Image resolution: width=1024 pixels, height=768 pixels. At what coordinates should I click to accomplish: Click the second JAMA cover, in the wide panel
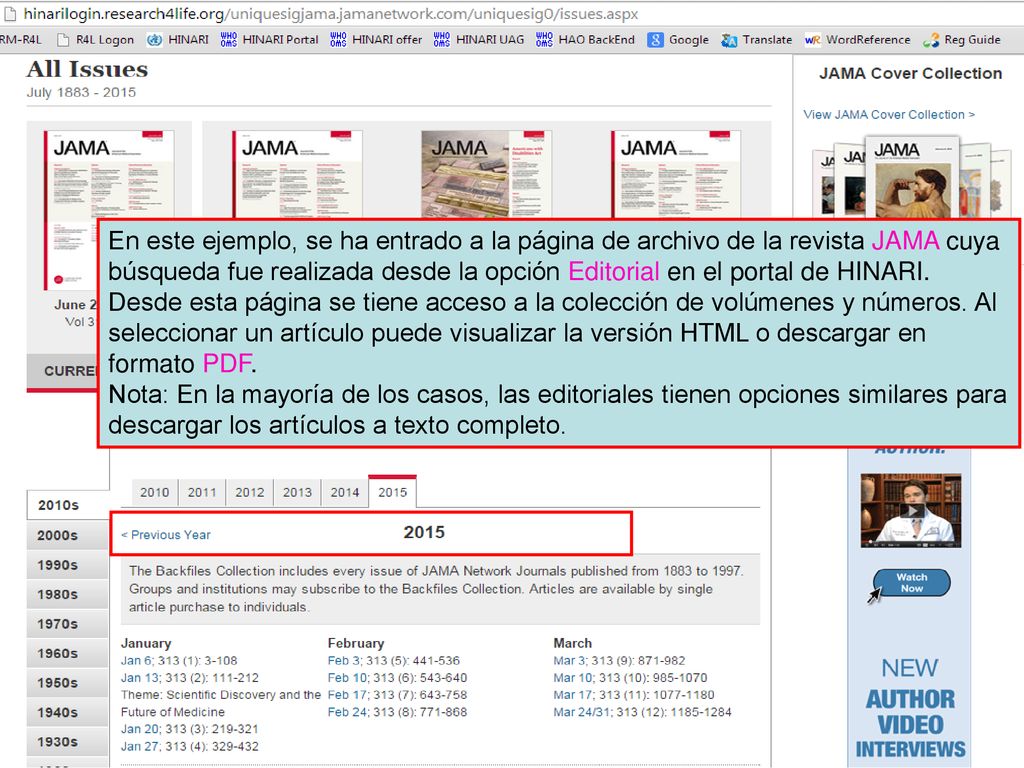coord(297,174)
